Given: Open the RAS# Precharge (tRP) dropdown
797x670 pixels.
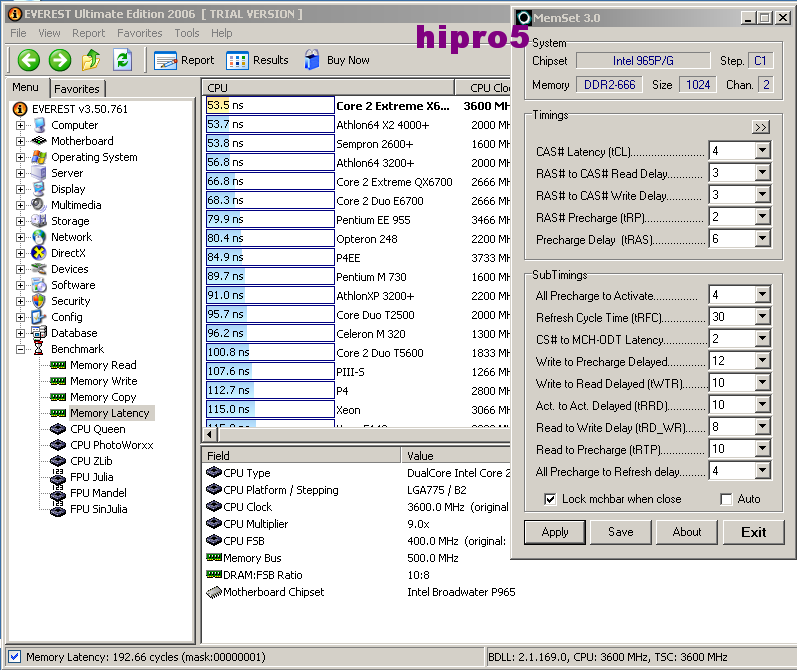Looking at the screenshot, I should (x=762, y=217).
